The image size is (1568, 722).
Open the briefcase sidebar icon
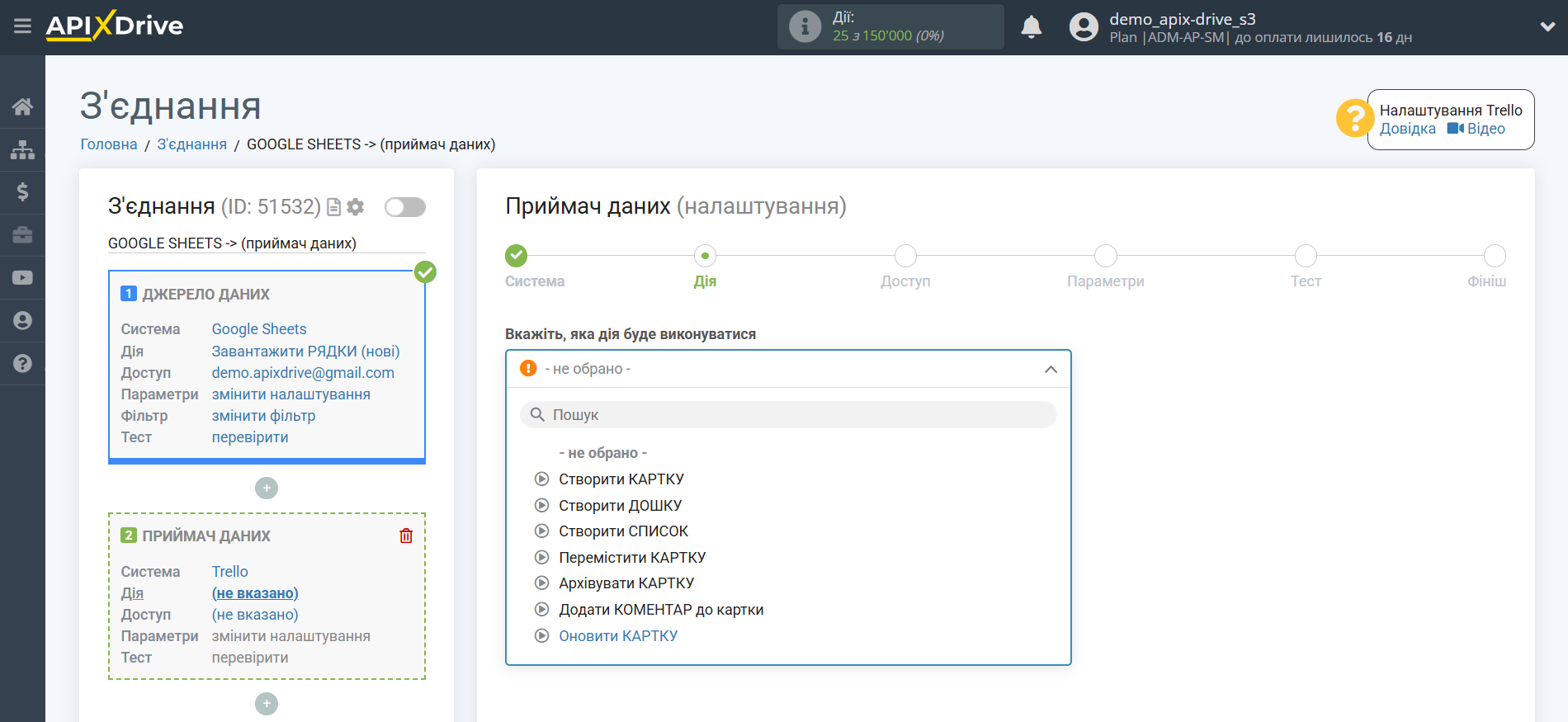(x=22, y=235)
